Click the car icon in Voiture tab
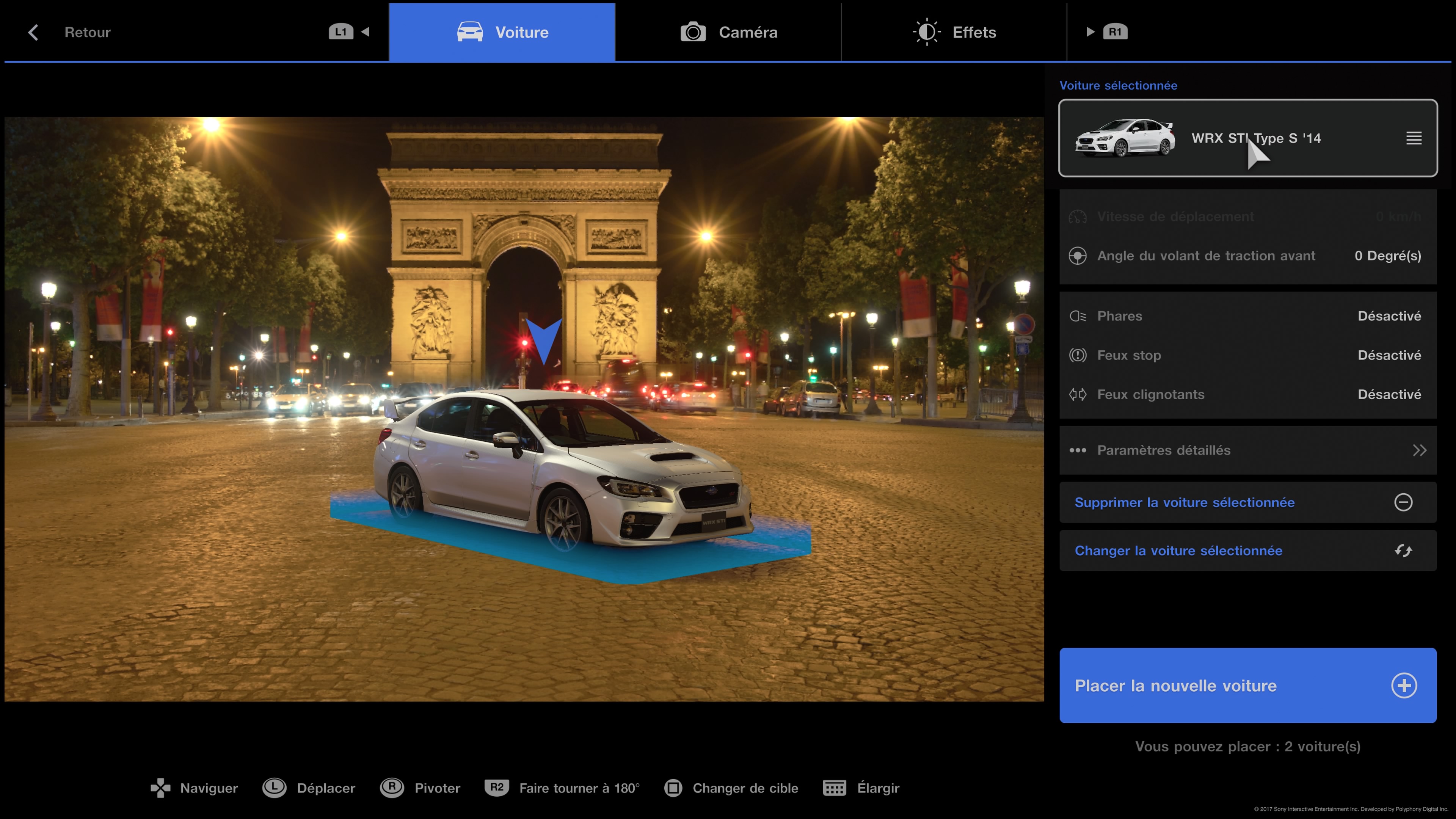1456x819 pixels. pyautogui.click(x=470, y=32)
